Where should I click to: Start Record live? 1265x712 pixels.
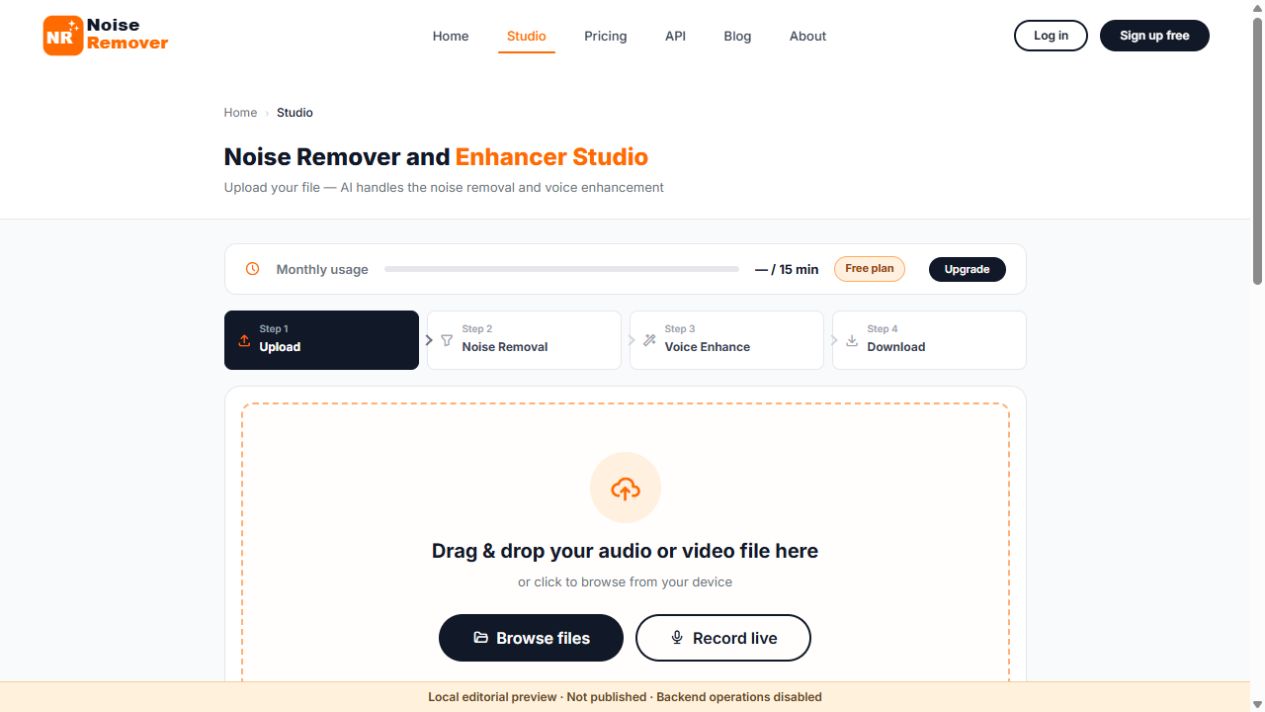pos(723,638)
